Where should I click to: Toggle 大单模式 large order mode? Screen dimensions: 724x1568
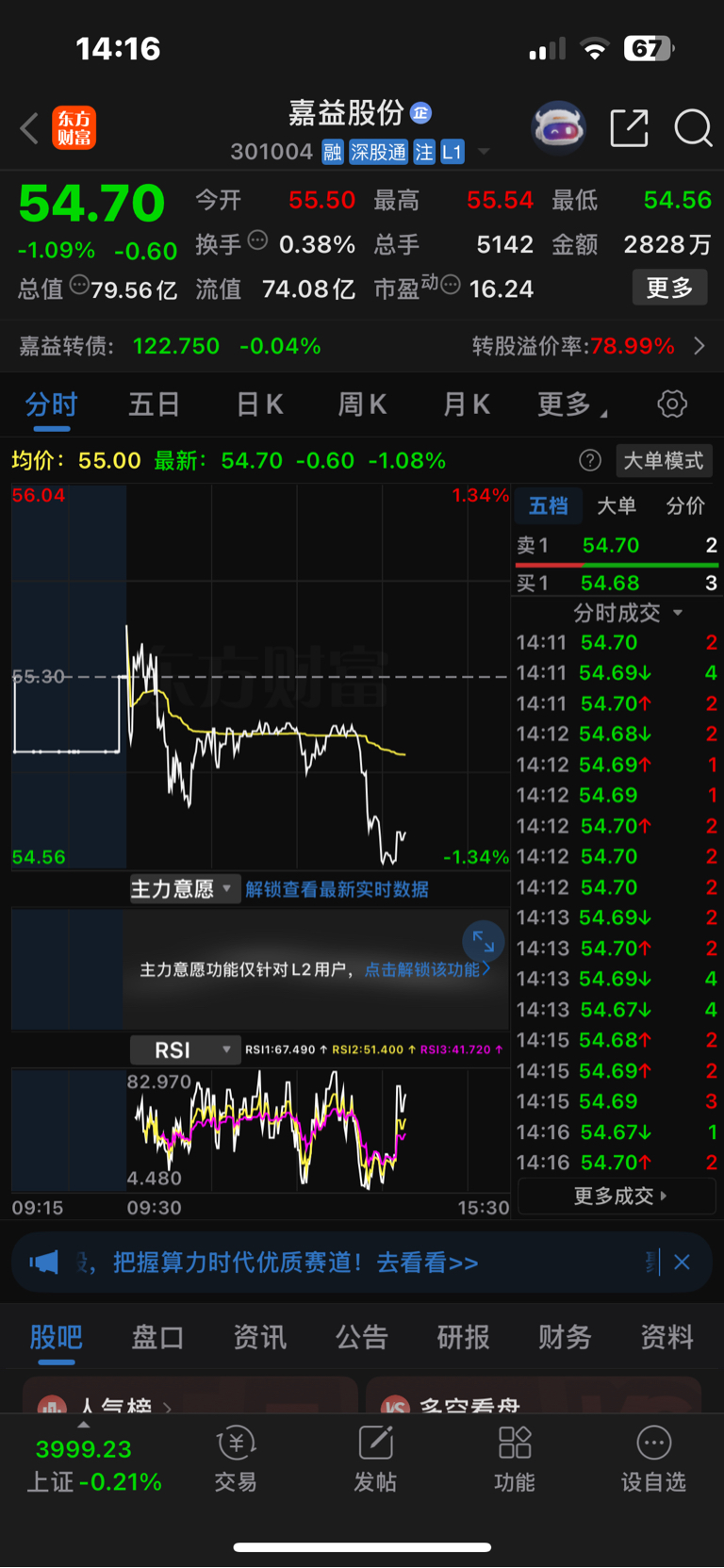[x=664, y=460]
